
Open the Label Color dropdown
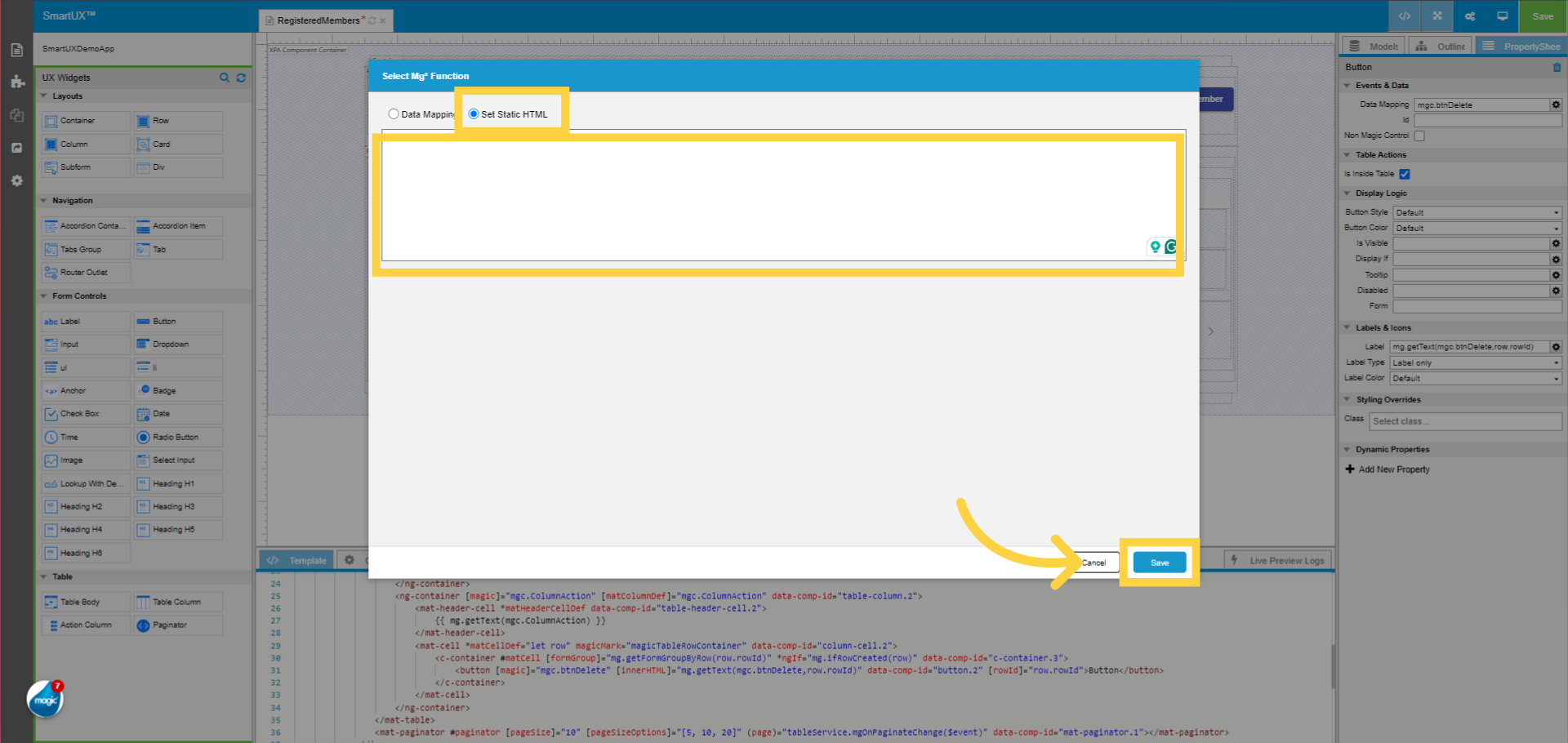(1476, 378)
